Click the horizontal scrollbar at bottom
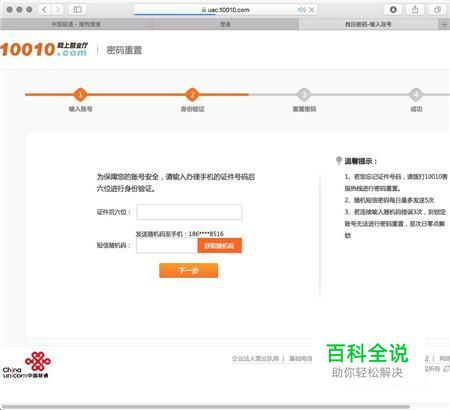The width and height of the screenshot is (450, 410). pyautogui.click(x=205, y=407)
